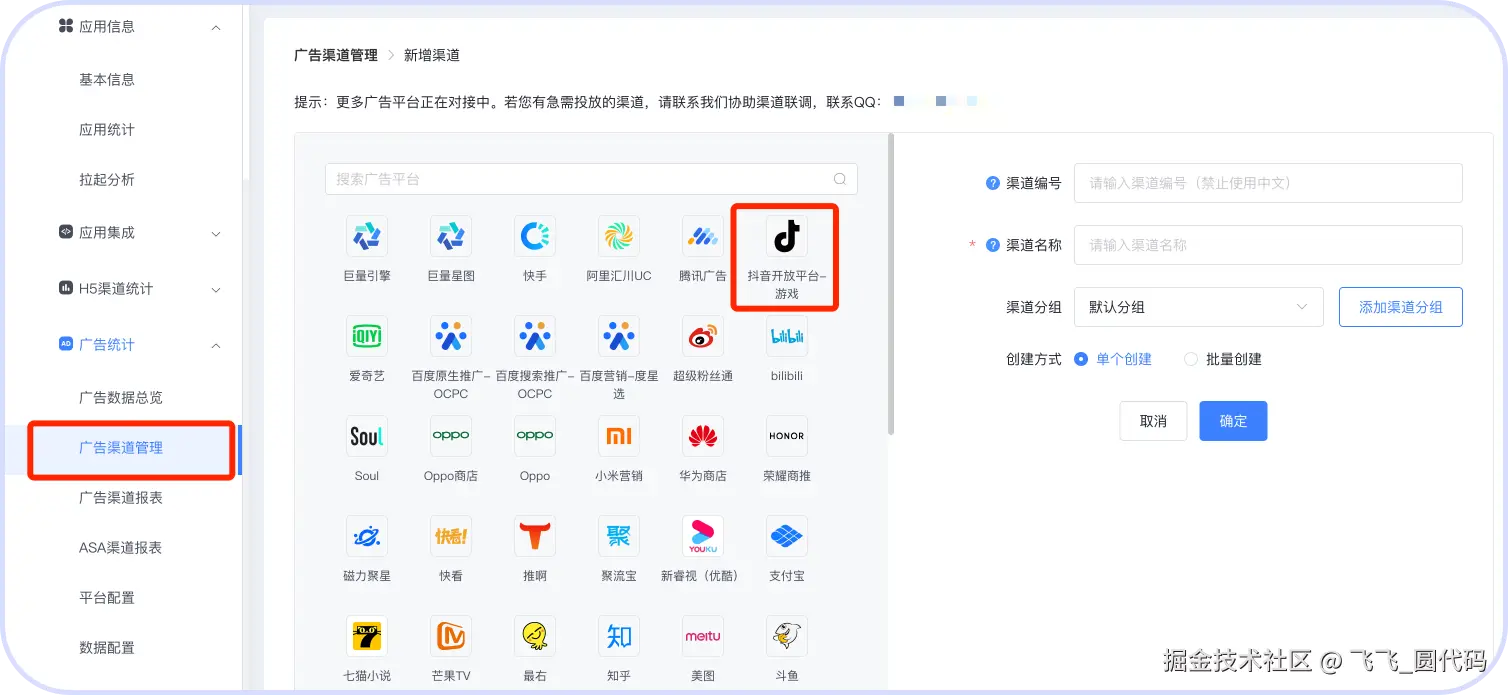
Task: Choose the 抖音开放平台-游戏 icon
Action: pos(787,236)
